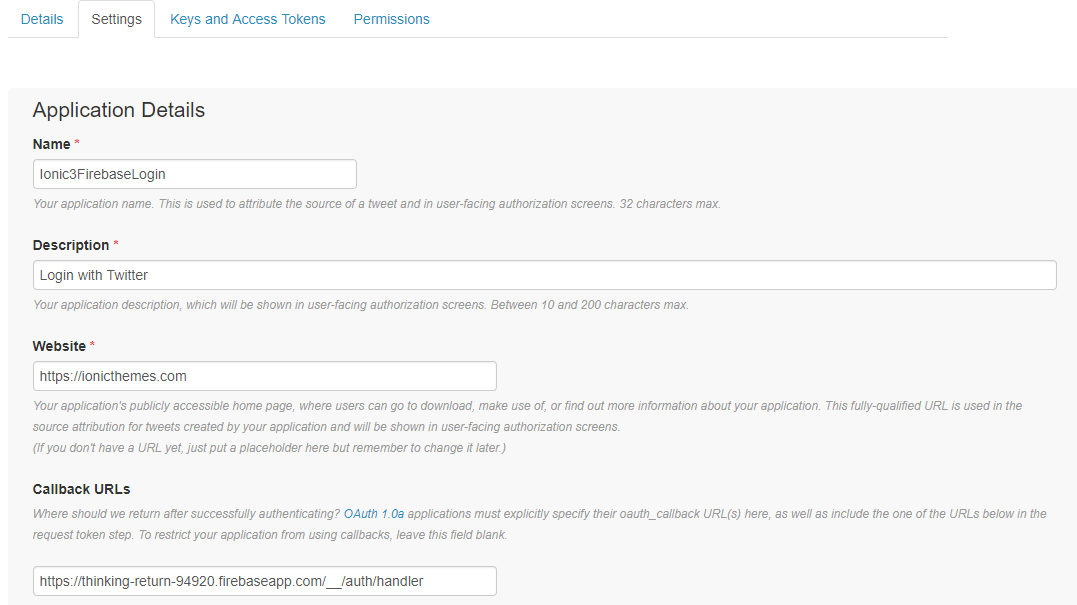This screenshot has height=605, width=1077.
Task: Open the Details tab
Action: pyautogui.click(x=42, y=19)
